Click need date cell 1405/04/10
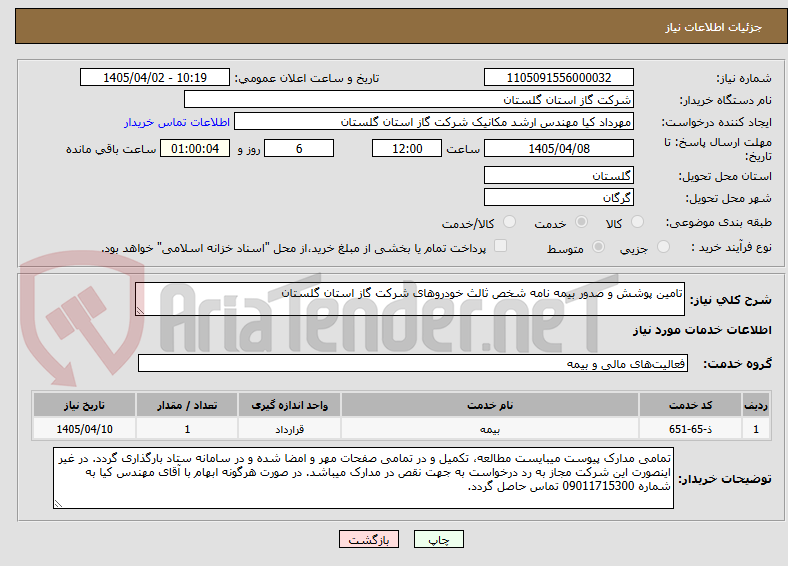Screen dimensions: 788x566 click(84, 429)
